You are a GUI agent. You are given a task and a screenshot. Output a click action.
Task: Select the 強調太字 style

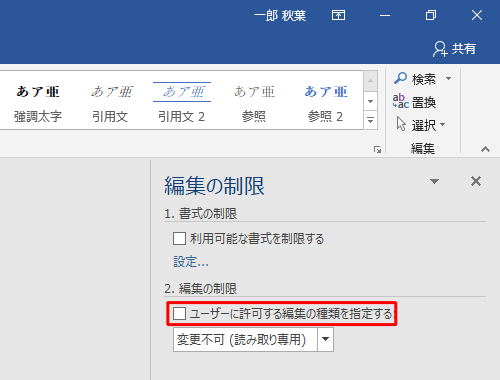[38, 103]
